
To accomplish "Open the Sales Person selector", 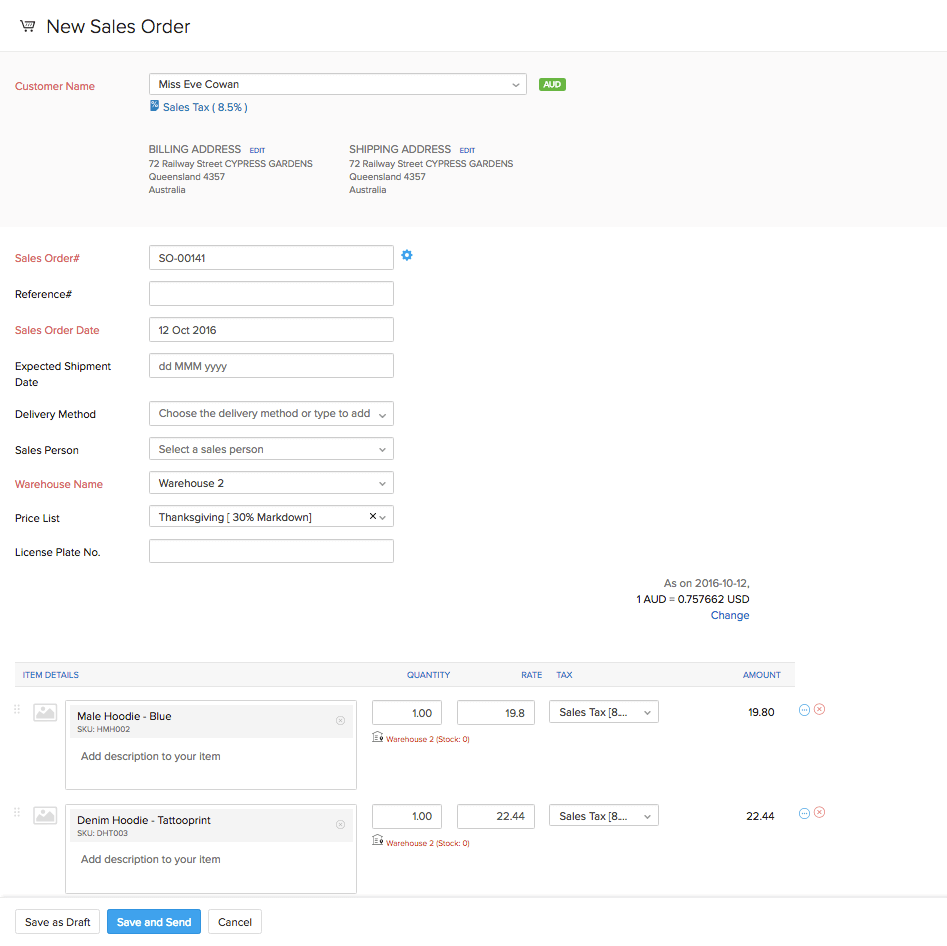I will [270, 448].
